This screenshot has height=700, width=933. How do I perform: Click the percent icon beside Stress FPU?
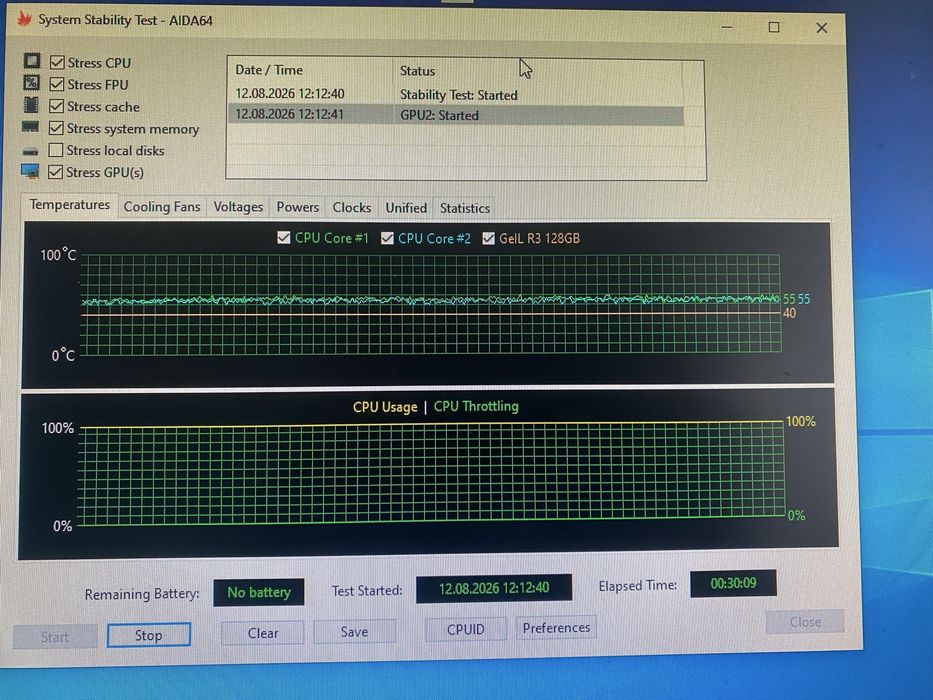32,83
